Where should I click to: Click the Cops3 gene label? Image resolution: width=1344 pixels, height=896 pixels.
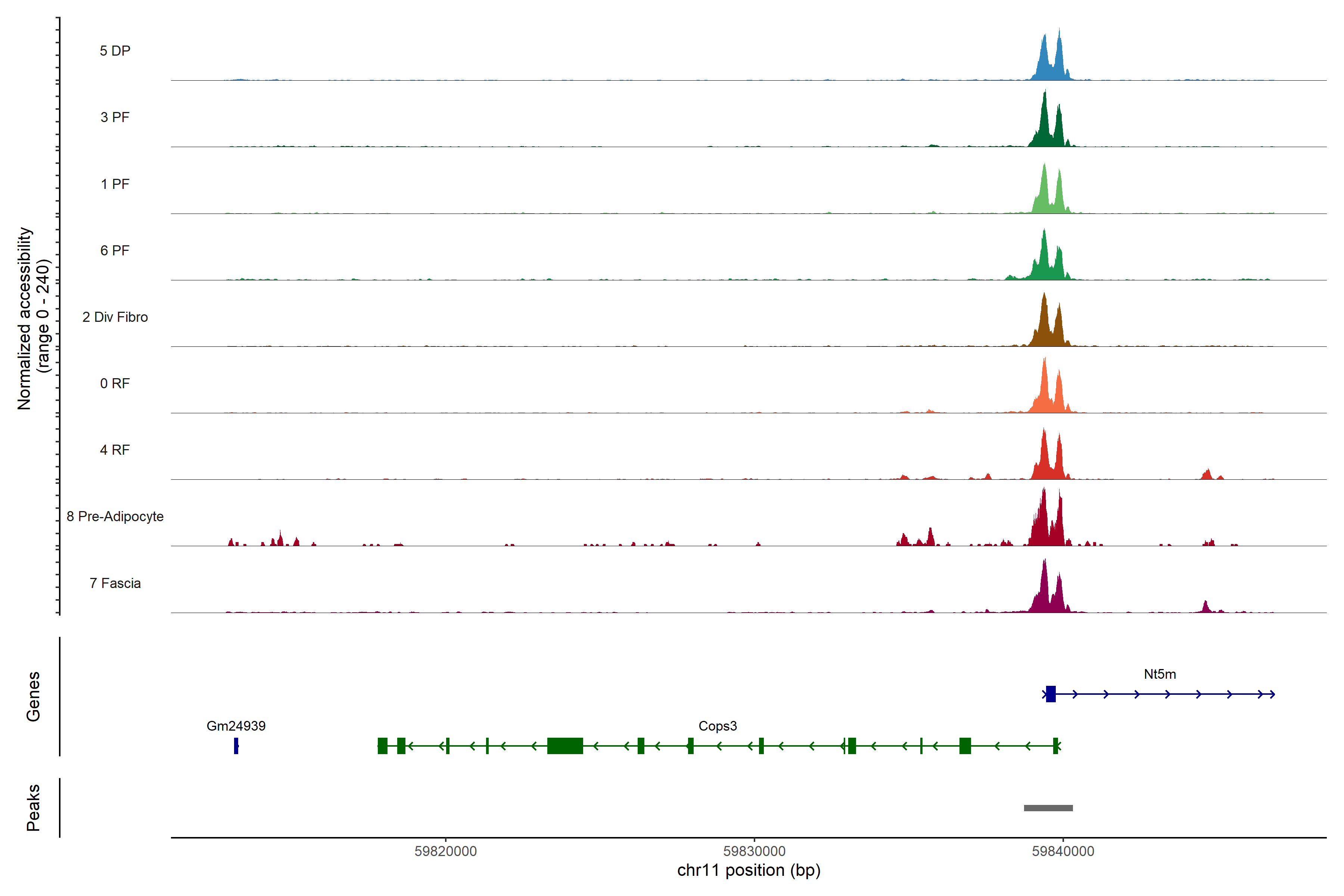tap(717, 726)
